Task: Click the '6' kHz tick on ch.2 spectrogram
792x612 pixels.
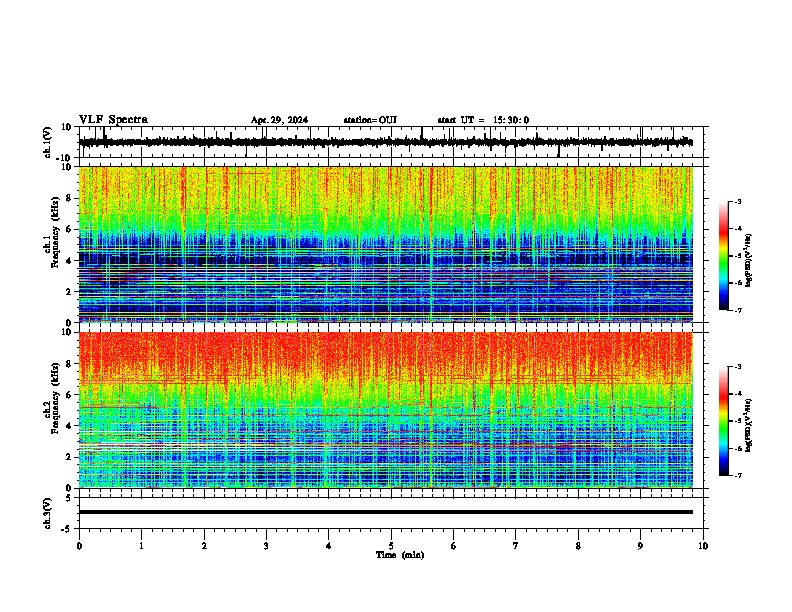Action: coord(70,395)
